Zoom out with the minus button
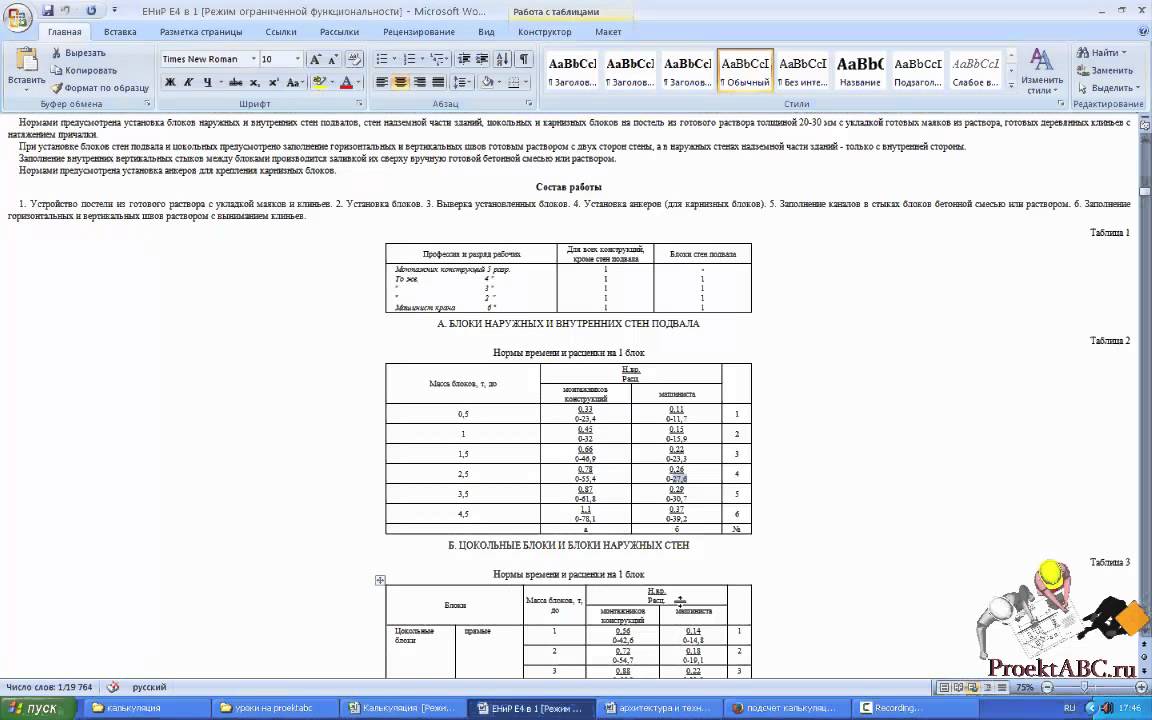1152x720 pixels. pos(1048,688)
